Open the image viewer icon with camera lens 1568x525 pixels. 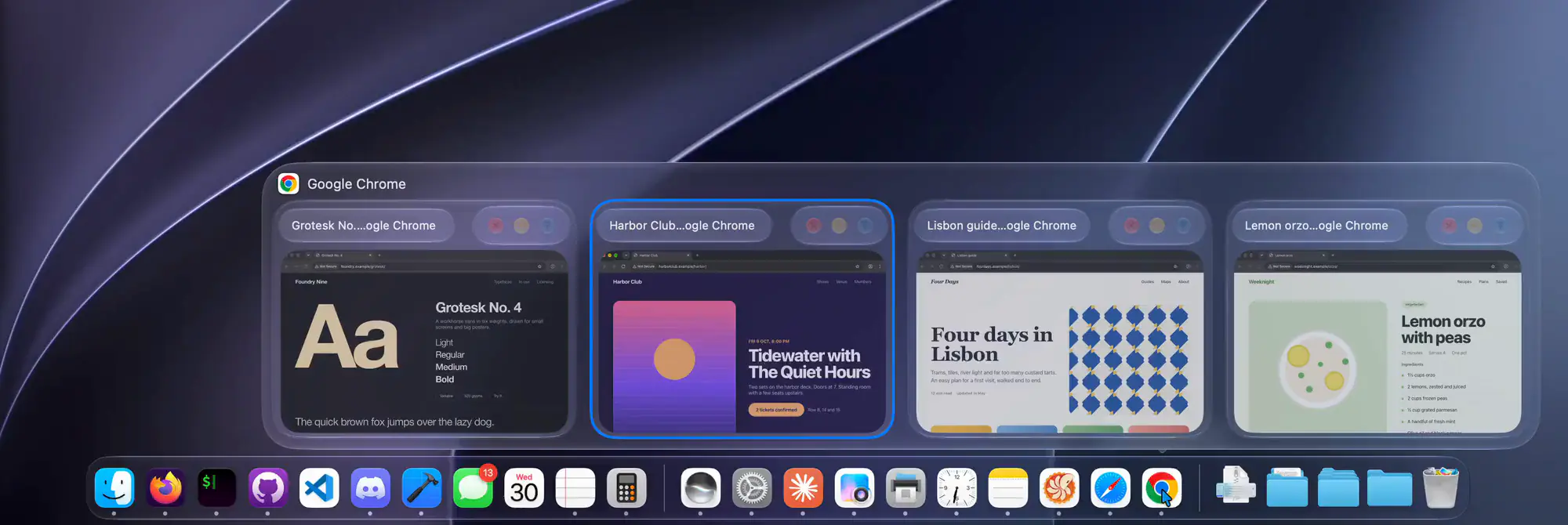point(854,487)
